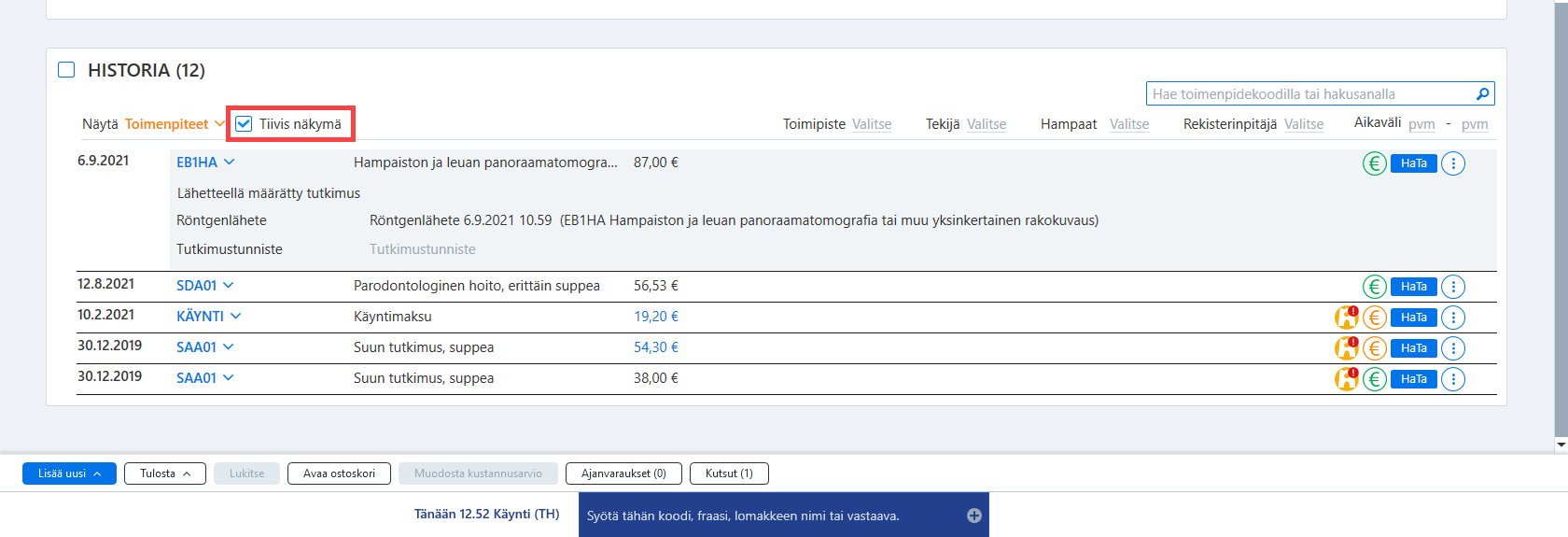Click the procedure code search field
Image resolution: width=1568 pixels, height=537 pixels.
(x=1309, y=94)
